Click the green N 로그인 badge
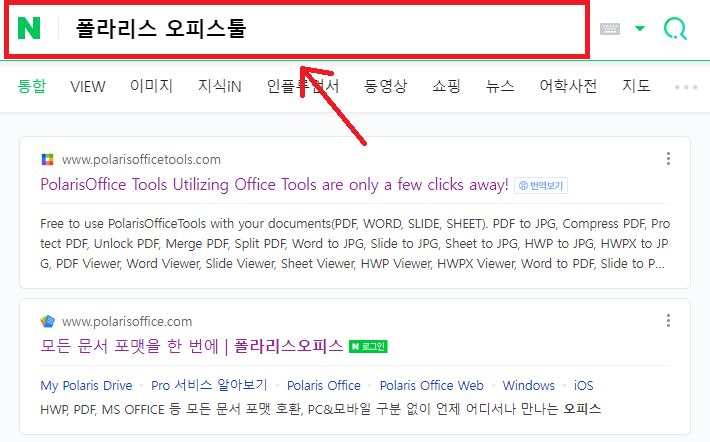Viewport: 710px width, 442px height. (x=368, y=347)
